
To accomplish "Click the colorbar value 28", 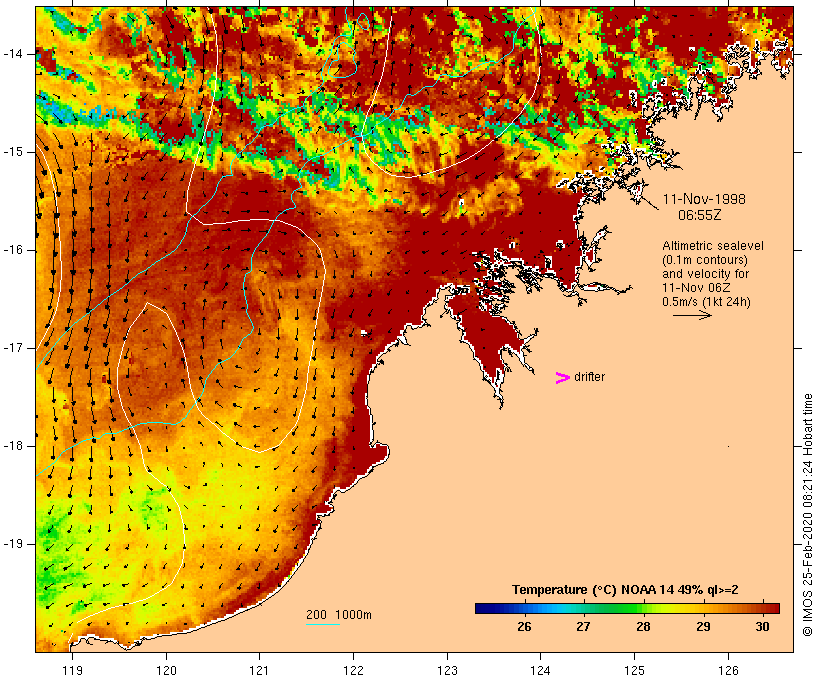I will point(643,627).
